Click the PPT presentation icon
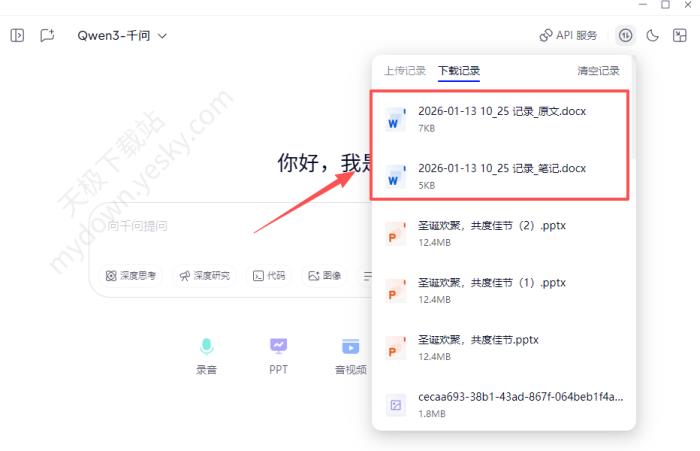700x451 pixels. (278, 346)
